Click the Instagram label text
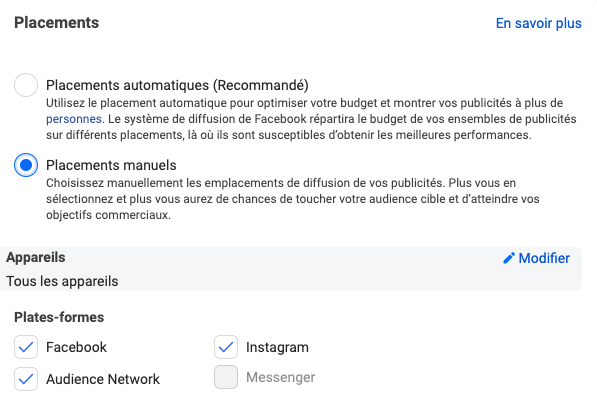This screenshot has height=406, width=597. pyautogui.click(x=277, y=347)
